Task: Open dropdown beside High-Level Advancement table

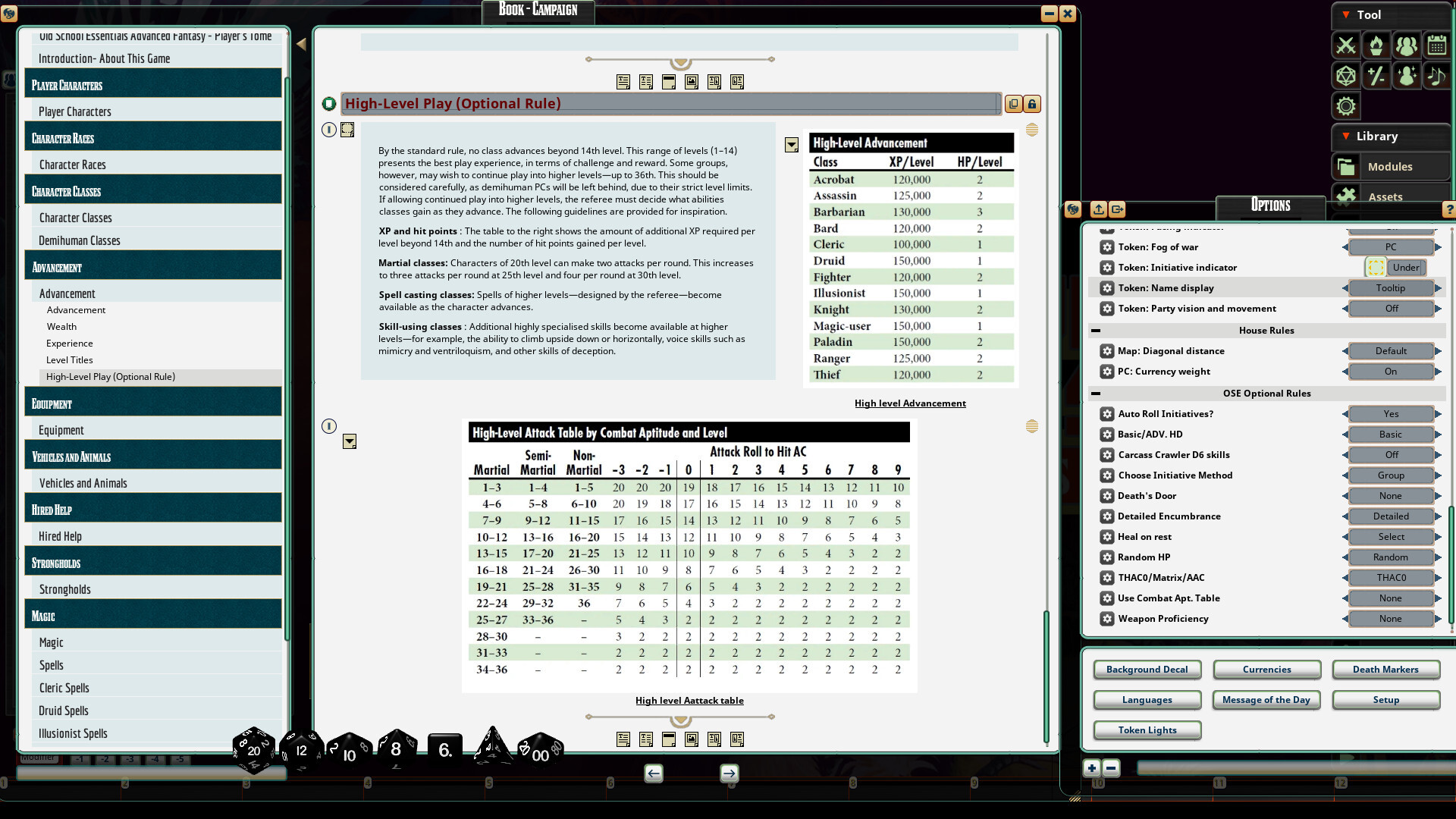Action: (x=792, y=146)
